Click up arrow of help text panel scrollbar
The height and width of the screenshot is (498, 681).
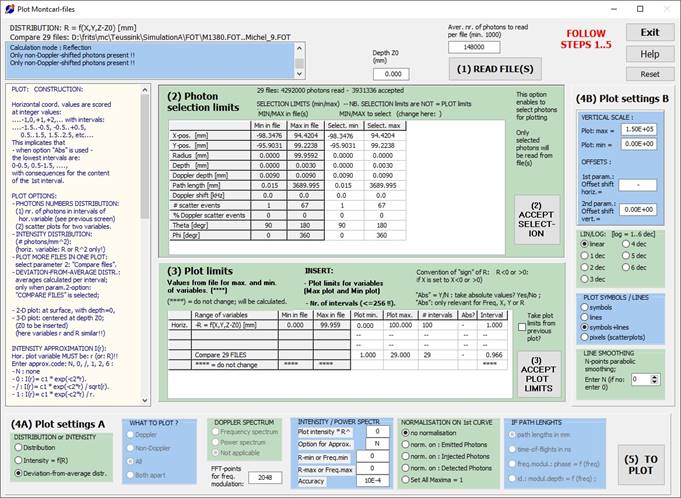coord(145,90)
